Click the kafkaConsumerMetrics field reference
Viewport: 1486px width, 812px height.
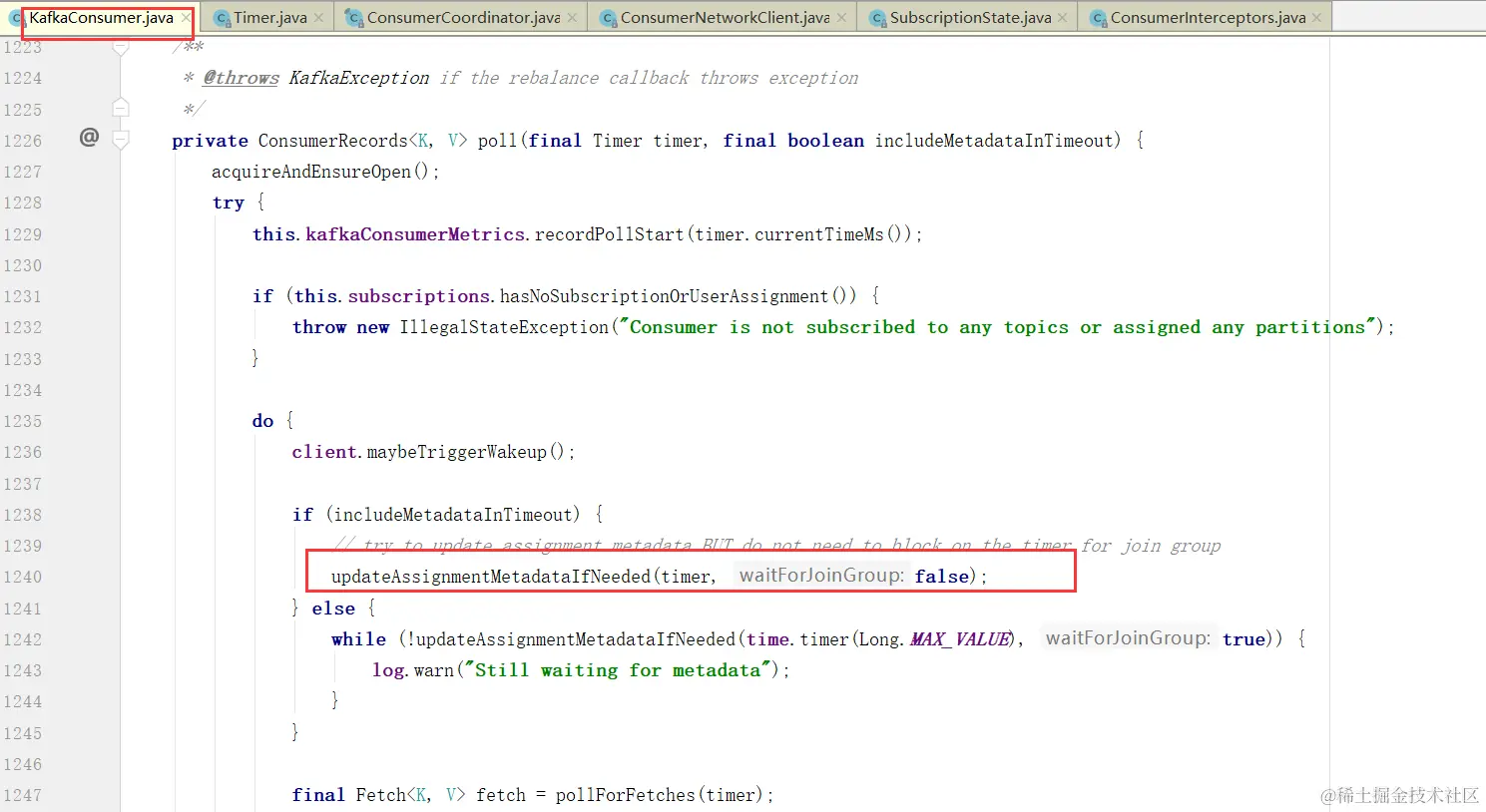click(415, 234)
